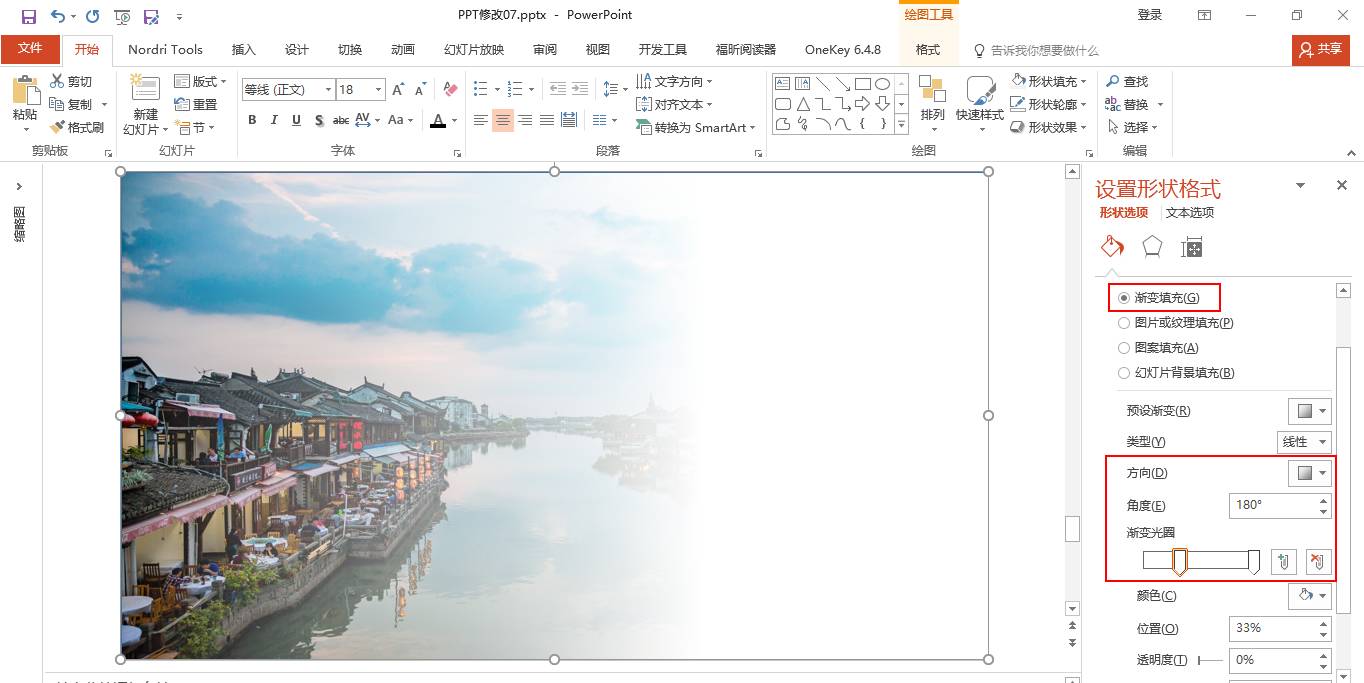1364x683 pixels.
Task: Switch to the 设计 (Design) tab
Action: pyautogui.click(x=296, y=49)
